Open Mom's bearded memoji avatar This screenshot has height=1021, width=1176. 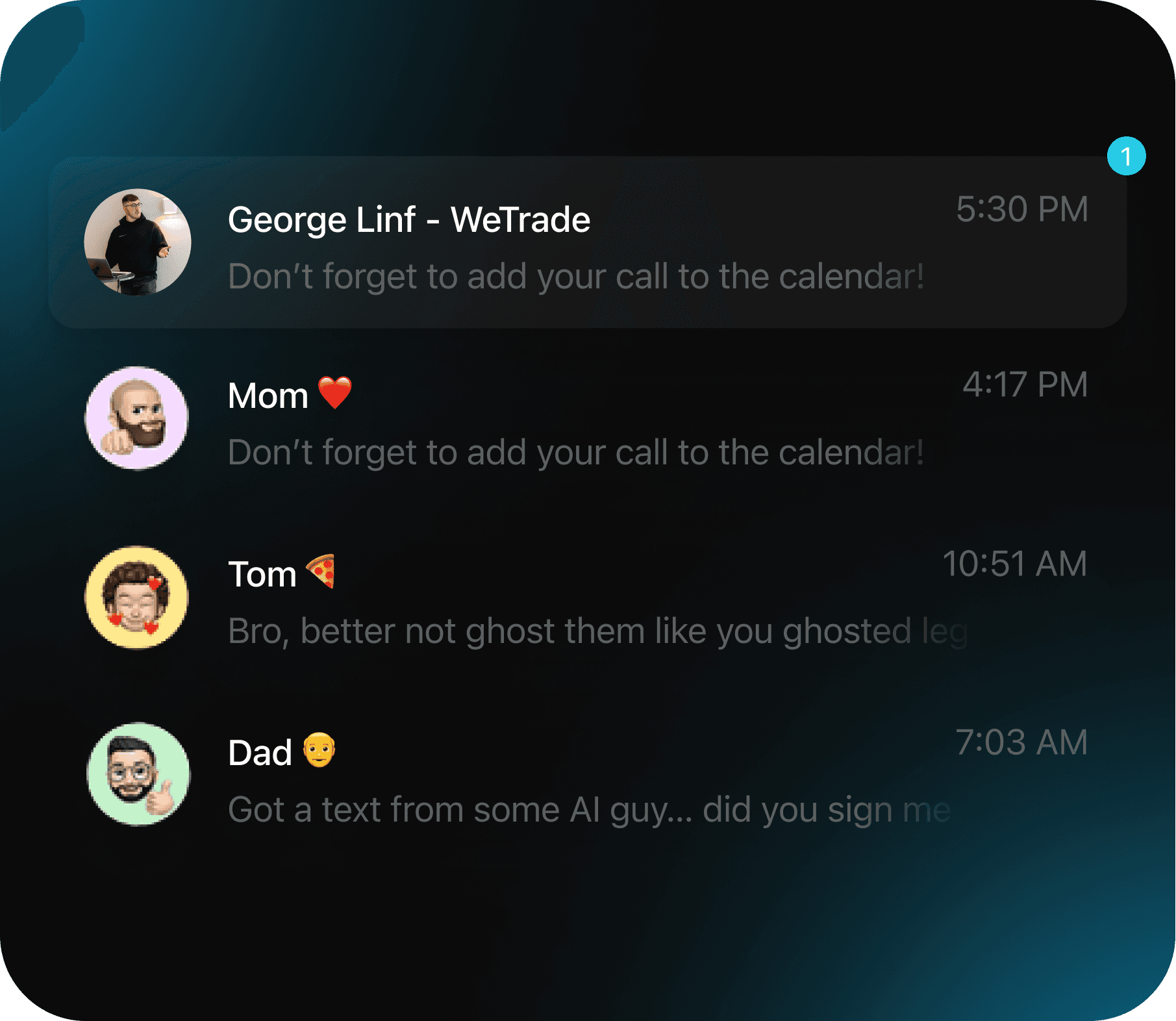pos(137,418)
